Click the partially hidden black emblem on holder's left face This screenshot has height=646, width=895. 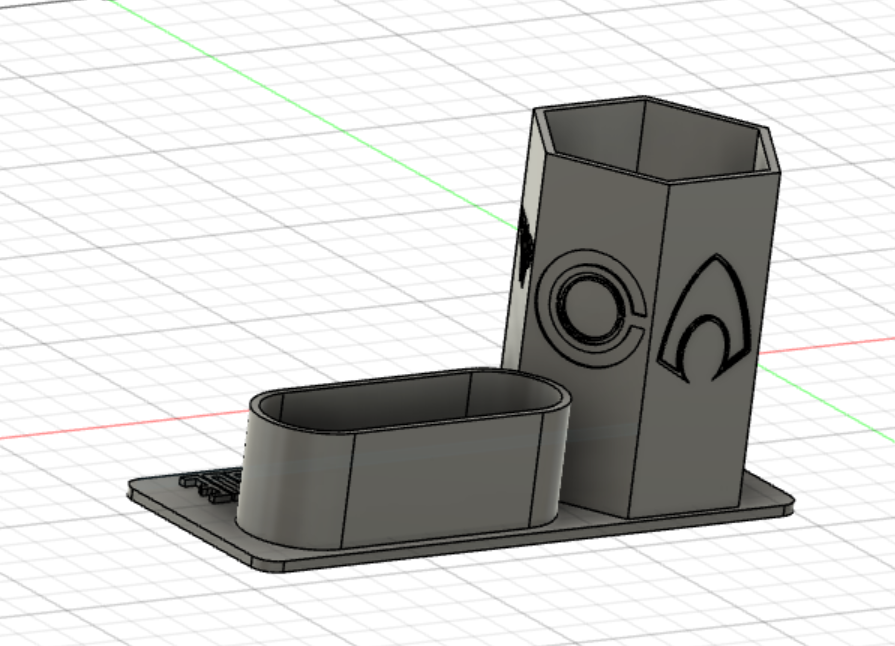click(525, 247)
